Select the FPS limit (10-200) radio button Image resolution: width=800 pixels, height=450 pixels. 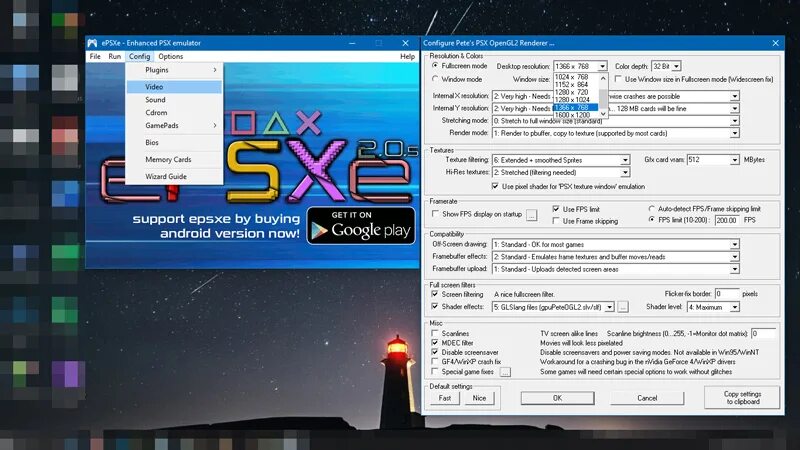(652, 220)
